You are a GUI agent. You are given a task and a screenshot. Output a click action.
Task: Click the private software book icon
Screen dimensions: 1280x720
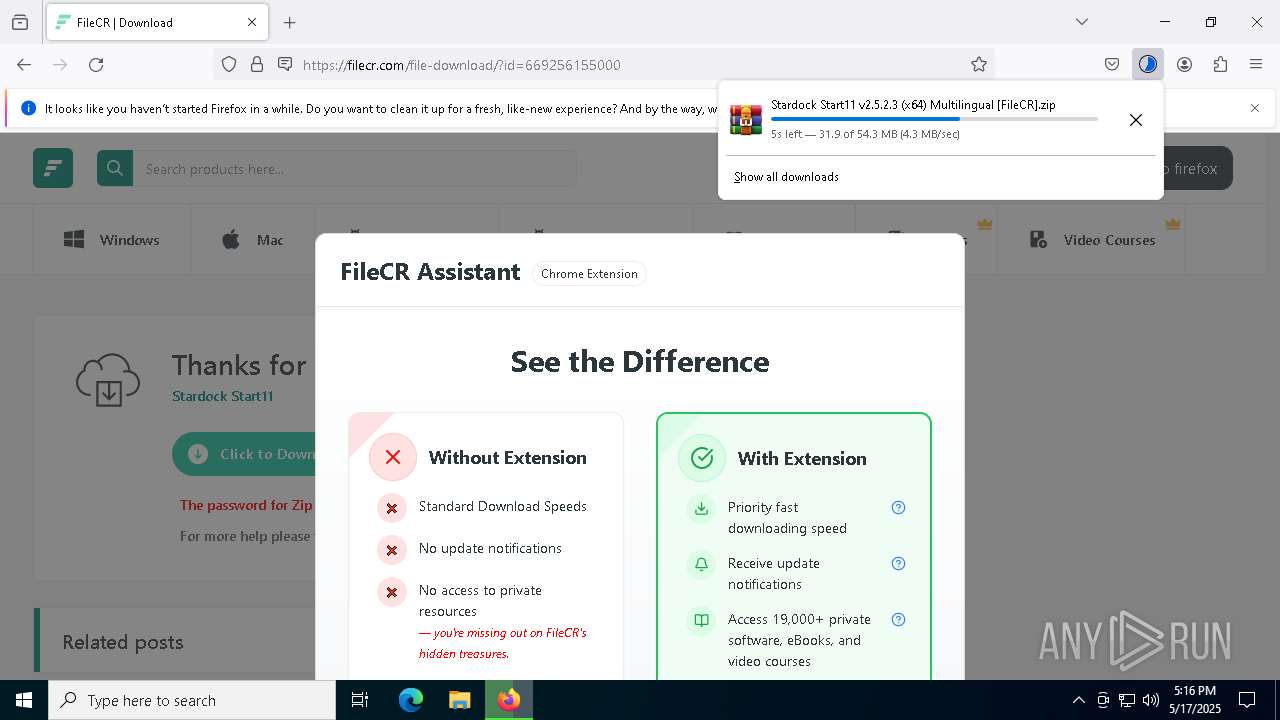click(x=702, y=620)
